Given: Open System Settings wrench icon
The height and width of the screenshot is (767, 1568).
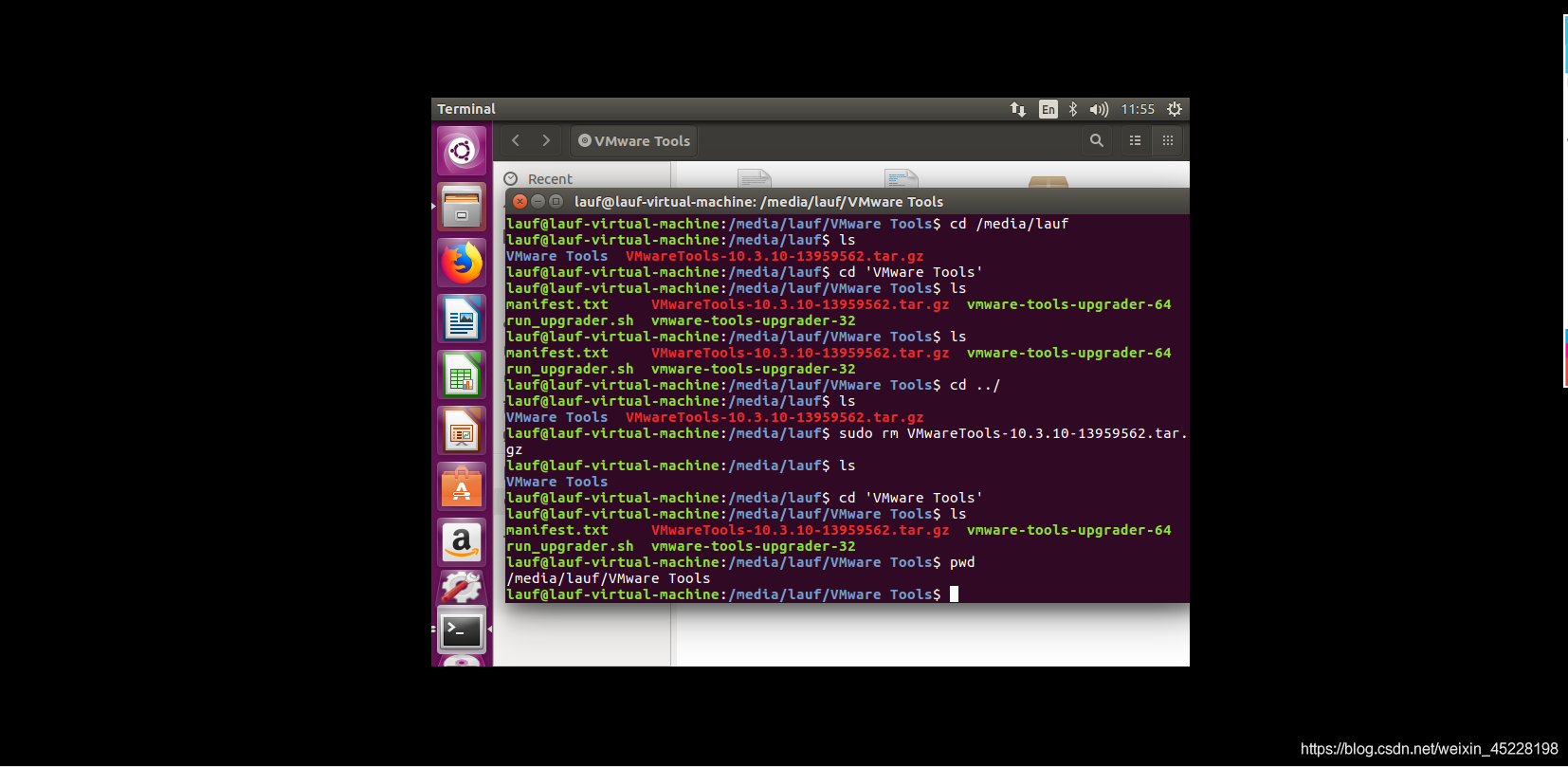Looking at the screenshot, I should (x=462, y=588).
